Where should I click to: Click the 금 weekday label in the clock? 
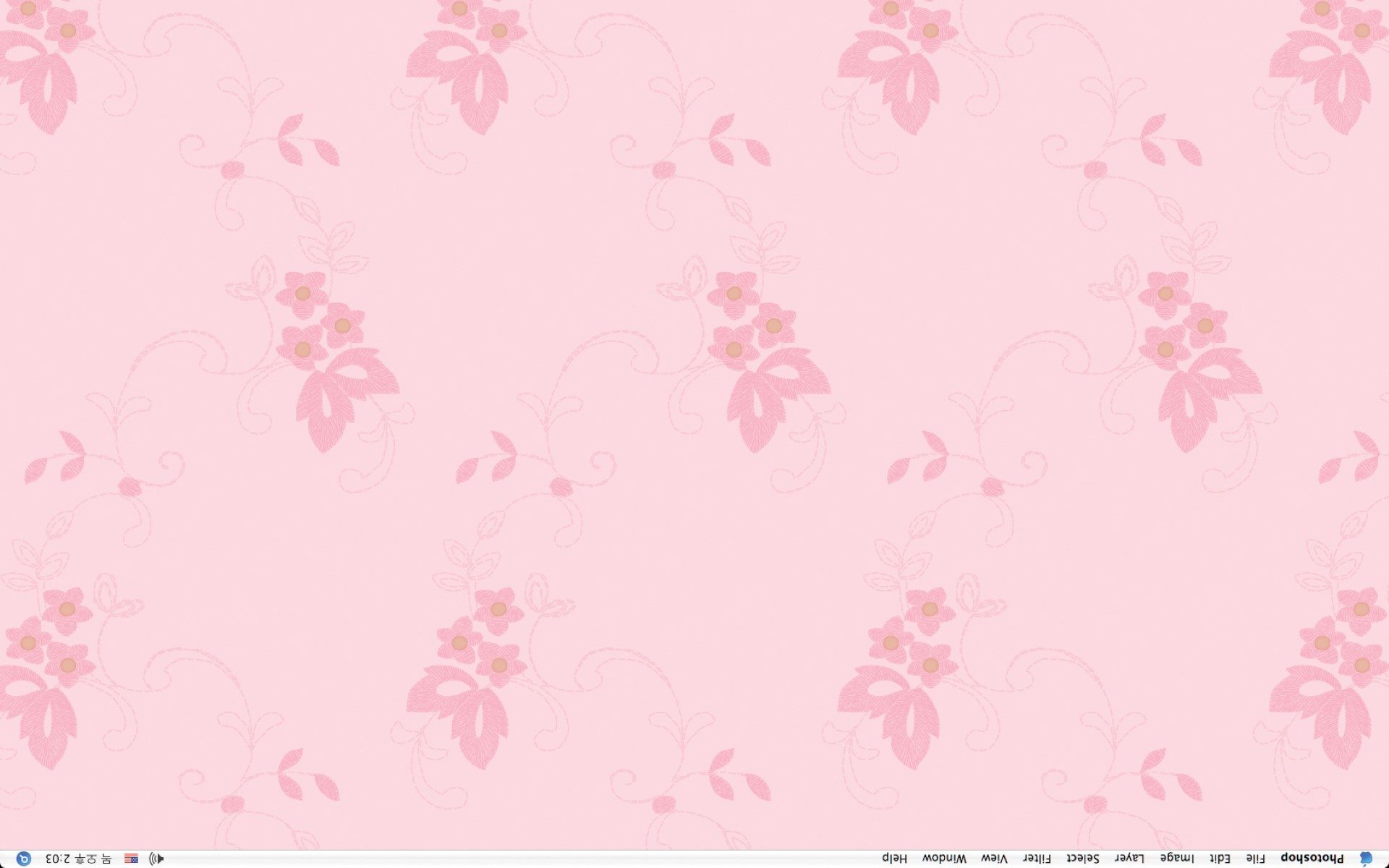106,859
